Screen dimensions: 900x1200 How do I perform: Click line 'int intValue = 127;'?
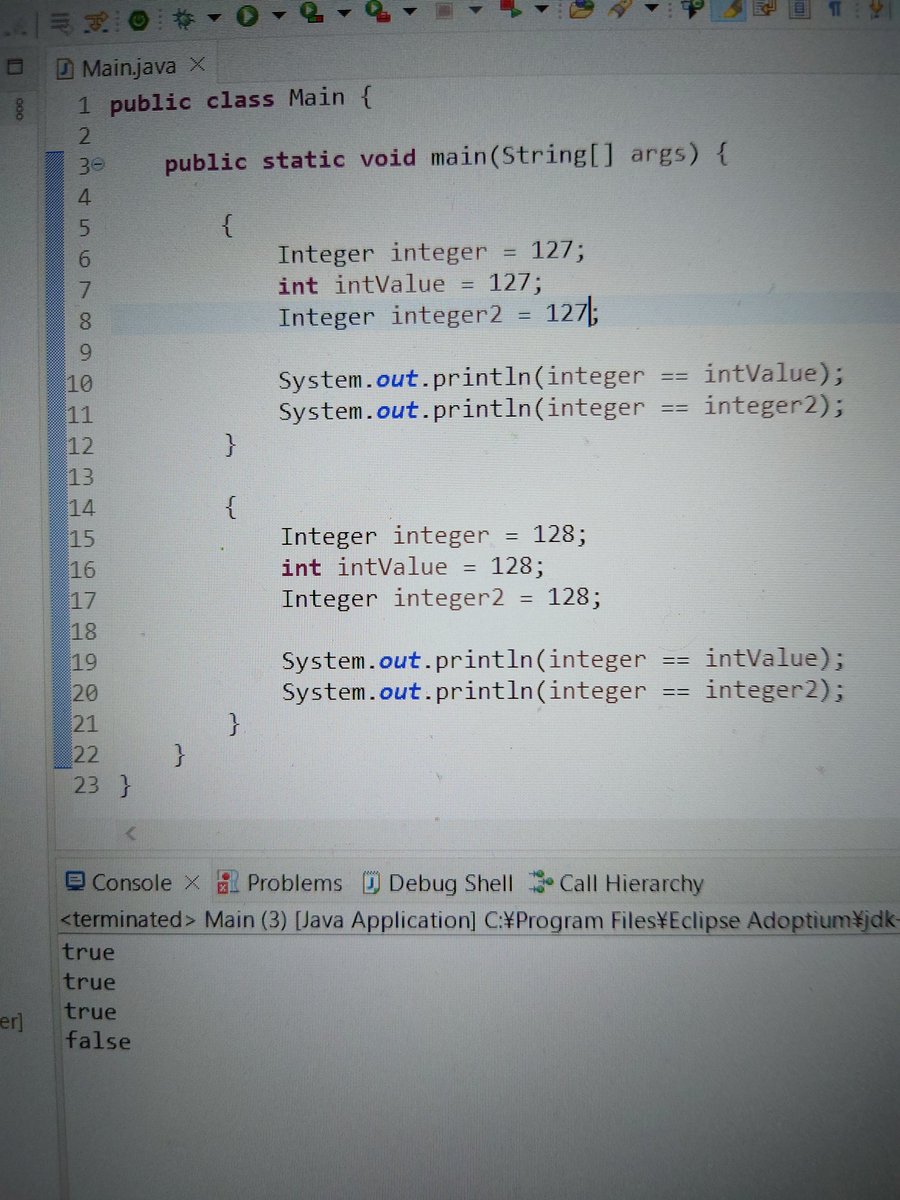coord(410,284)
